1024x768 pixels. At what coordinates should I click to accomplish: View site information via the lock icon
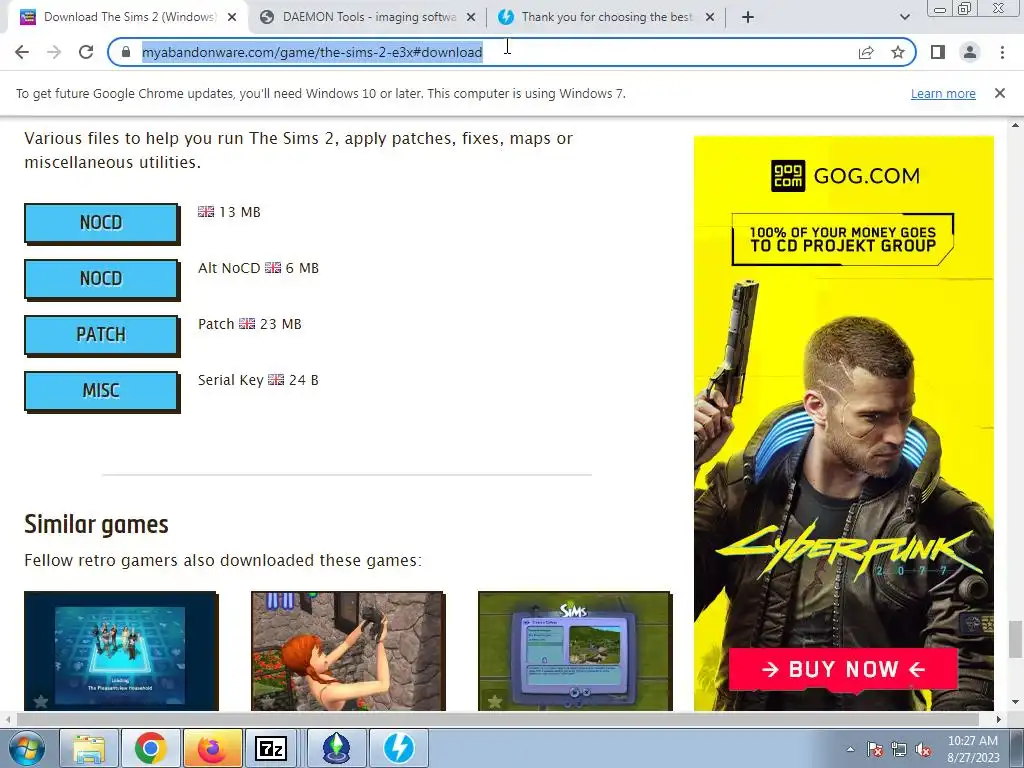[126, 52]
